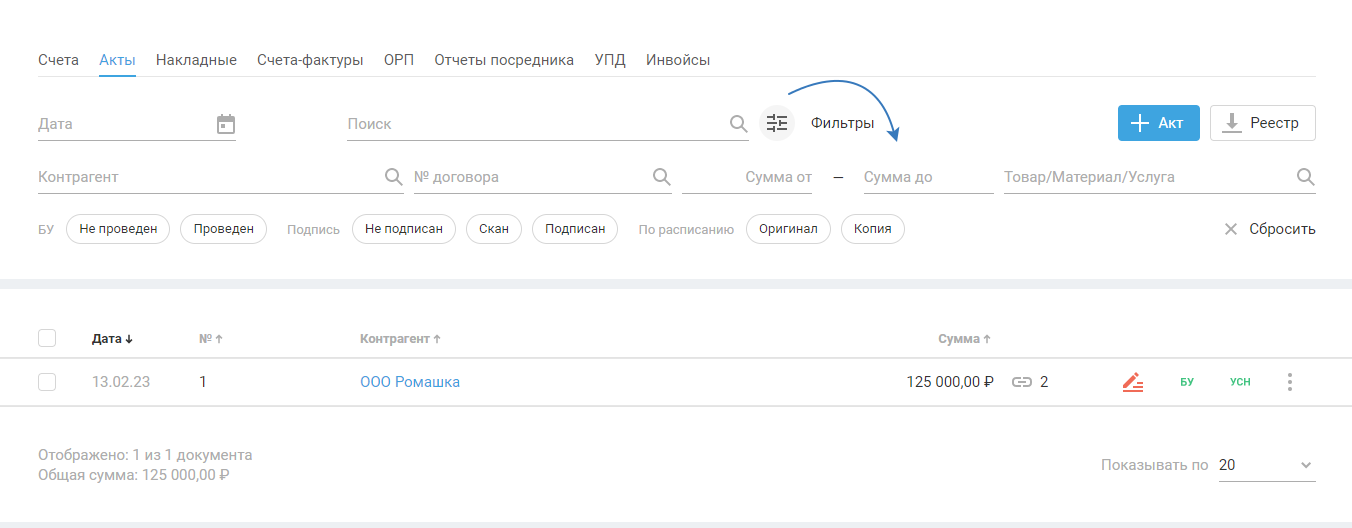The image size is (1352, 528).
Task: Open the ООО Ромашка contractor link
Action: [410, 382]
